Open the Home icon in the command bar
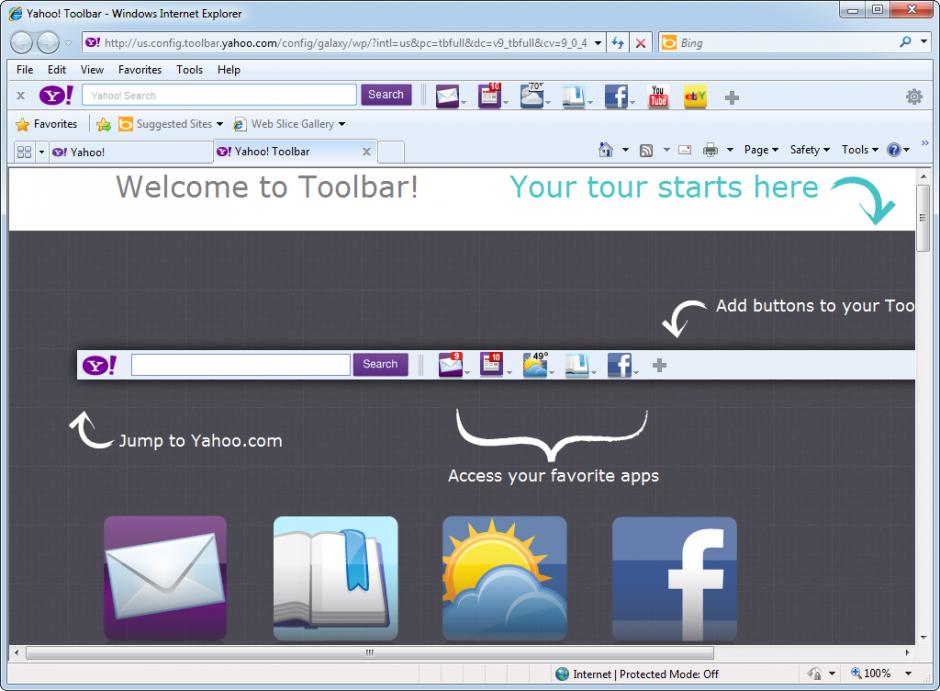This screenshot has width=940, height=691. coord(606,149)
